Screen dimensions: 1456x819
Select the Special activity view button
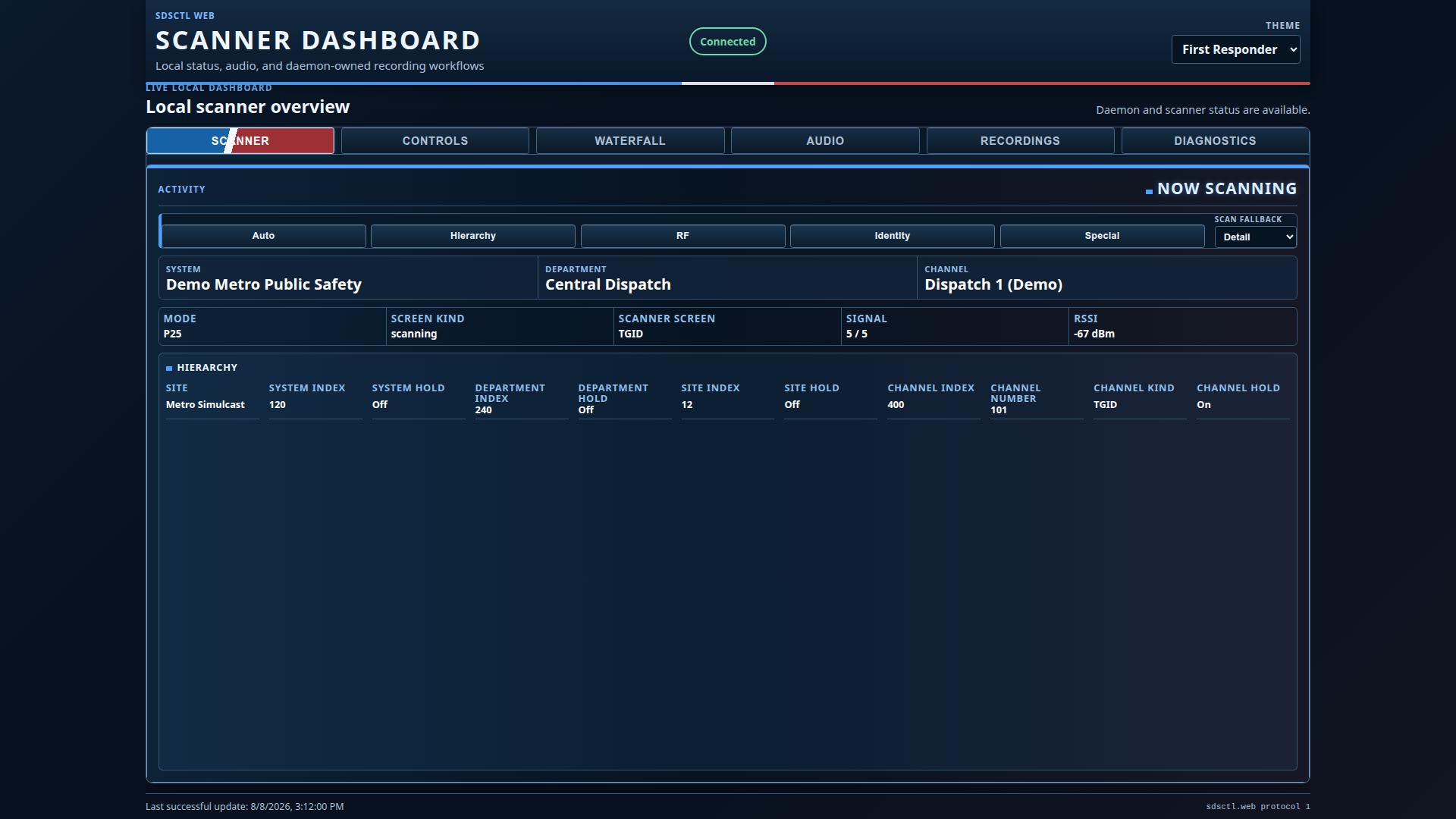[x=1102, y=236]
